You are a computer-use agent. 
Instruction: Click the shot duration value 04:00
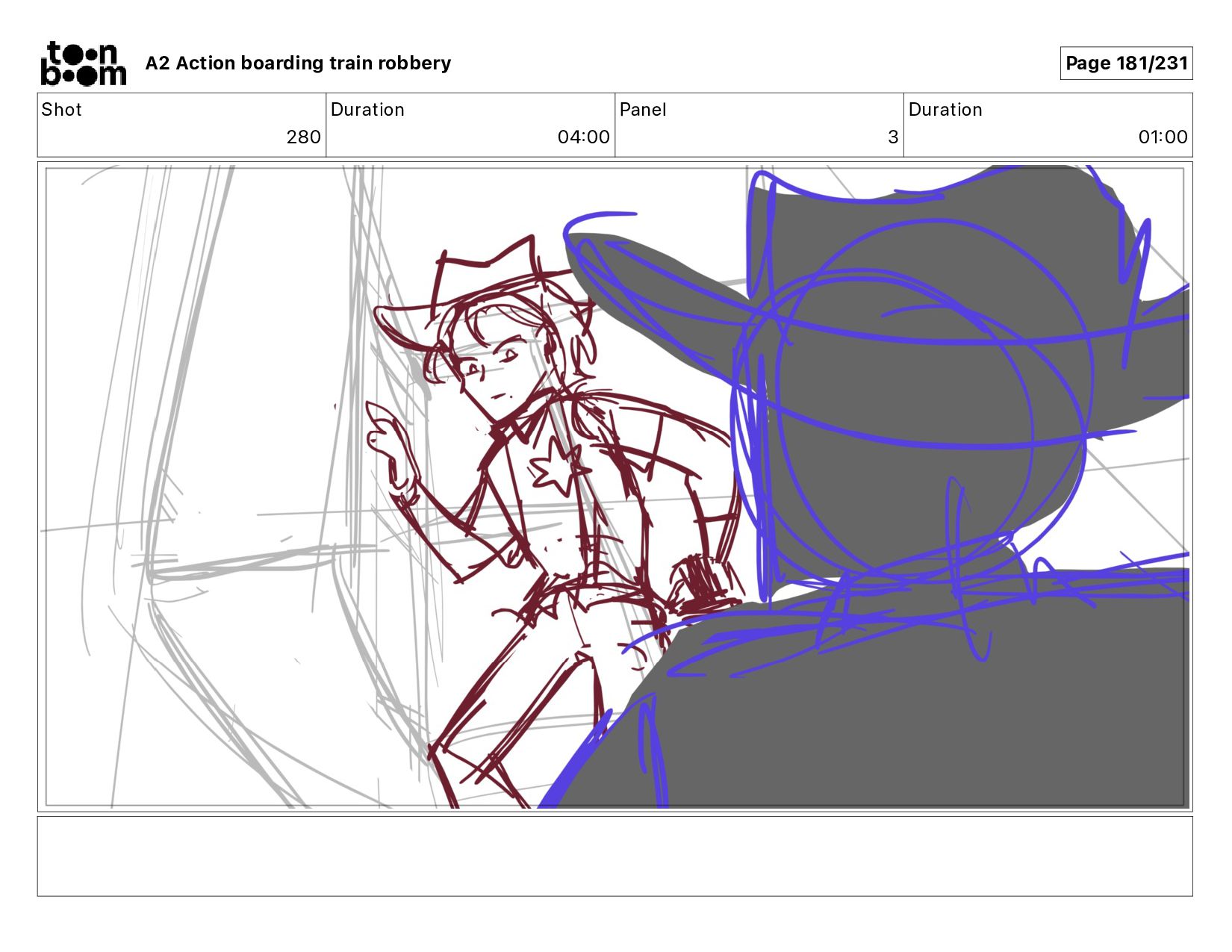click(x=583, y=137)
